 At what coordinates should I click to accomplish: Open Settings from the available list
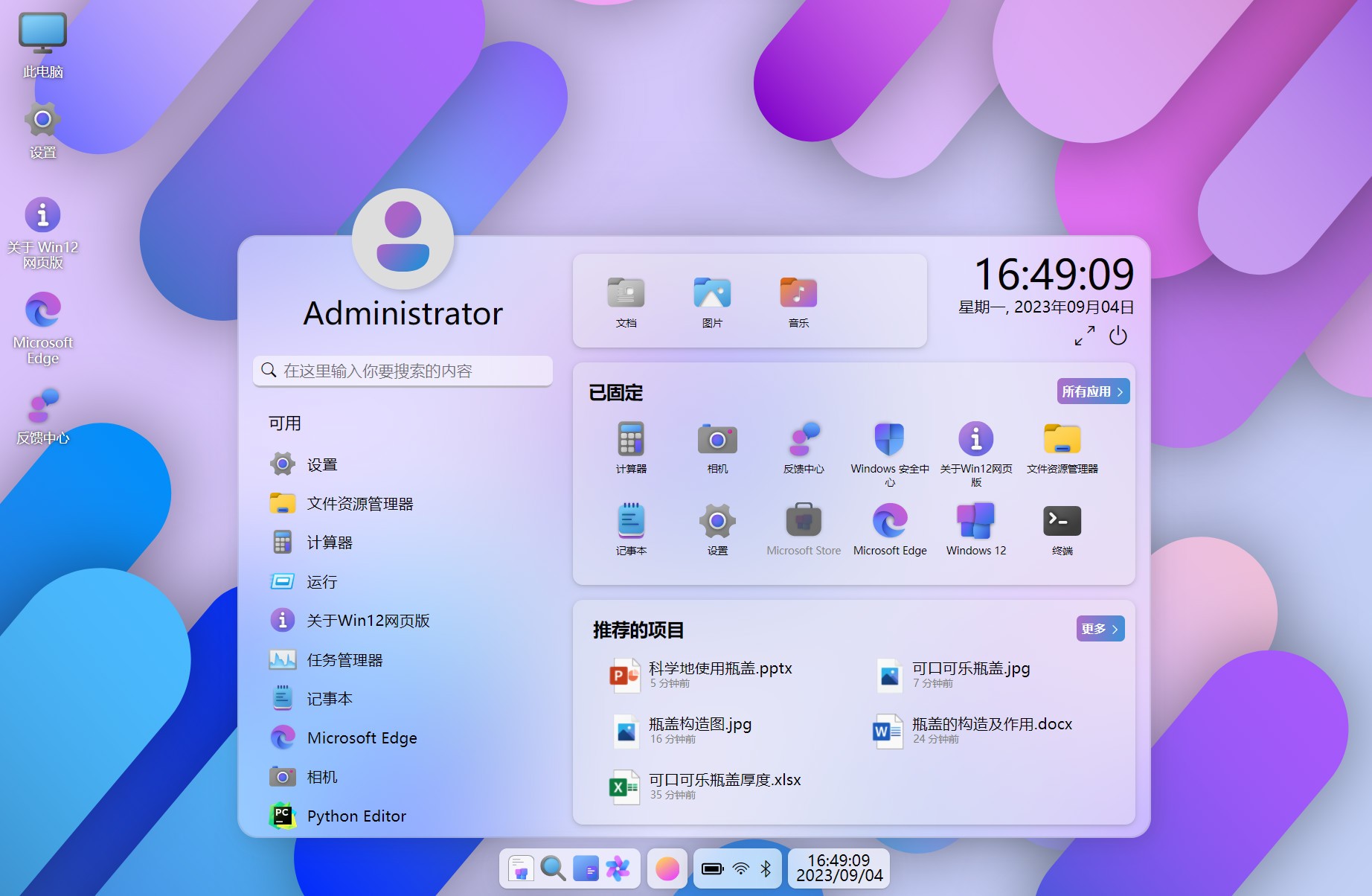403,464
